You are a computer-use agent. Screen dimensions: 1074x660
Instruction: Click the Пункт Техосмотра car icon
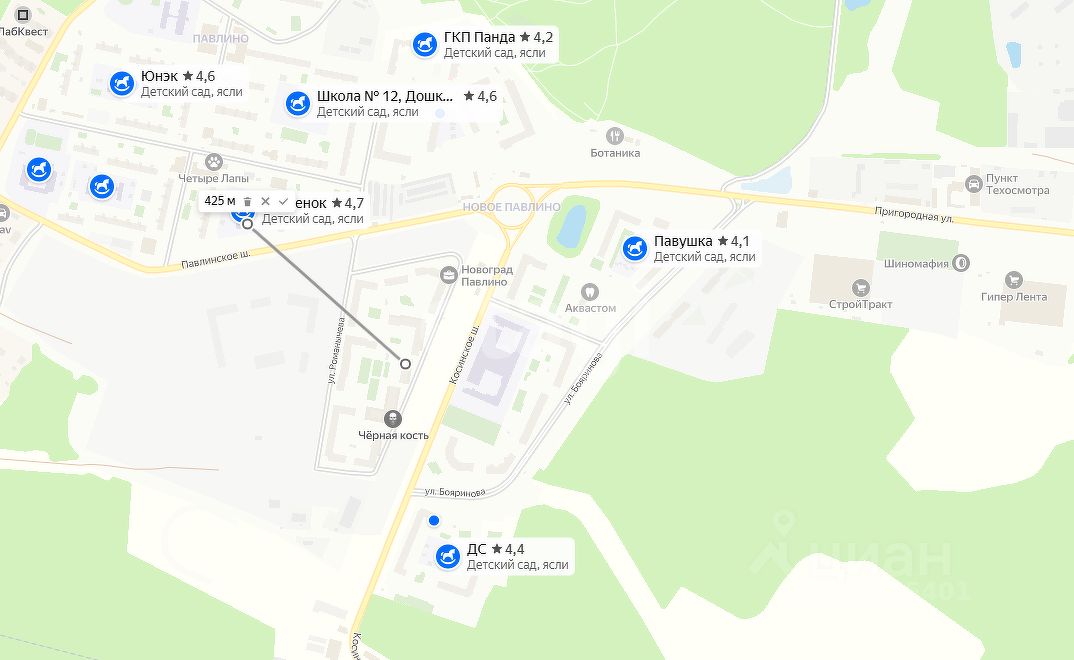point(973,183)
